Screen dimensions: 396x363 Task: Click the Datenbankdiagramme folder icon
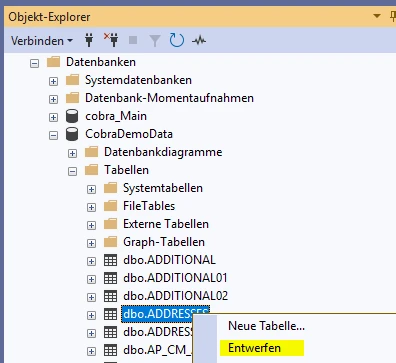tap(91, 152)
